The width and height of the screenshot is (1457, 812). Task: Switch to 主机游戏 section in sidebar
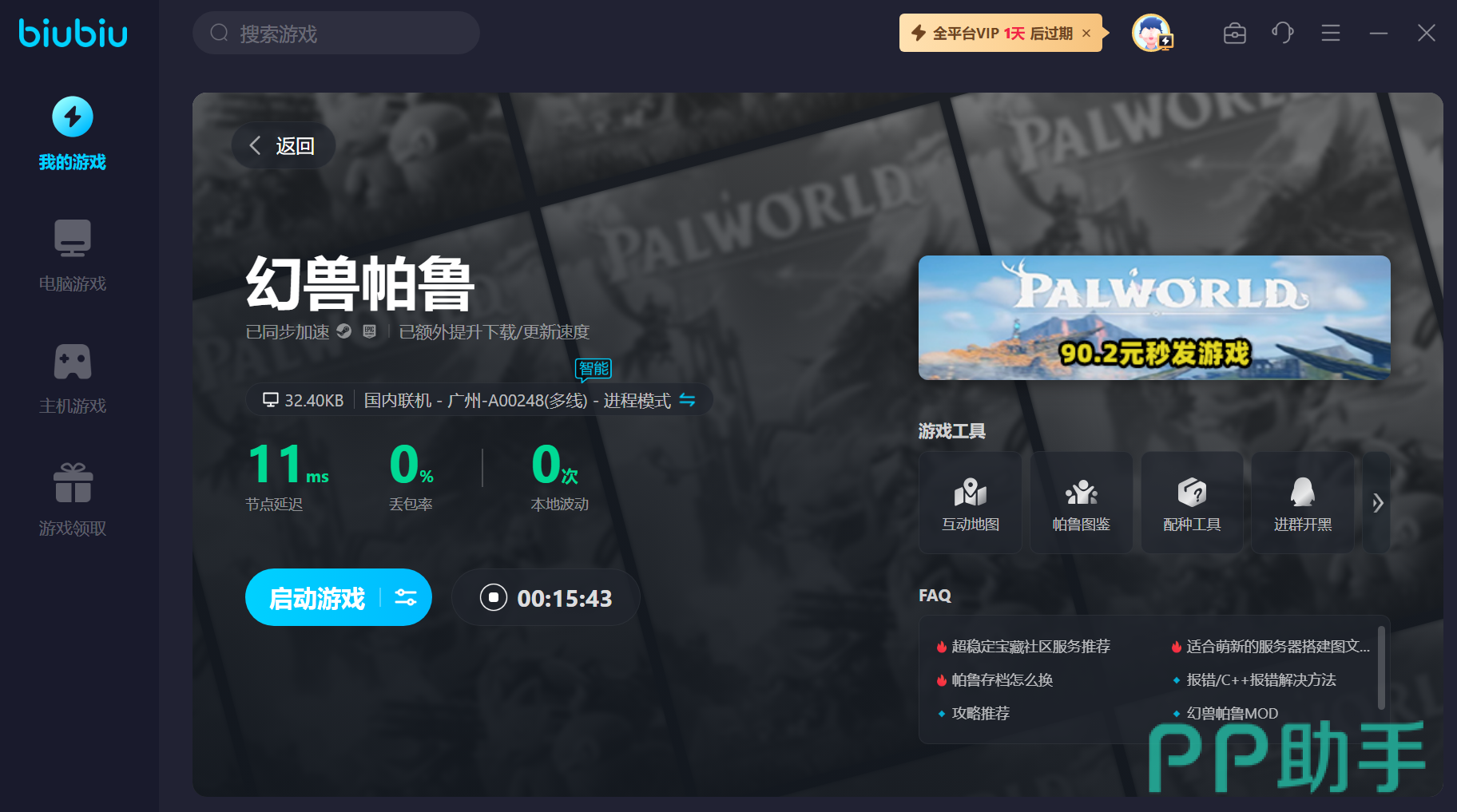[x=73, y=362]
